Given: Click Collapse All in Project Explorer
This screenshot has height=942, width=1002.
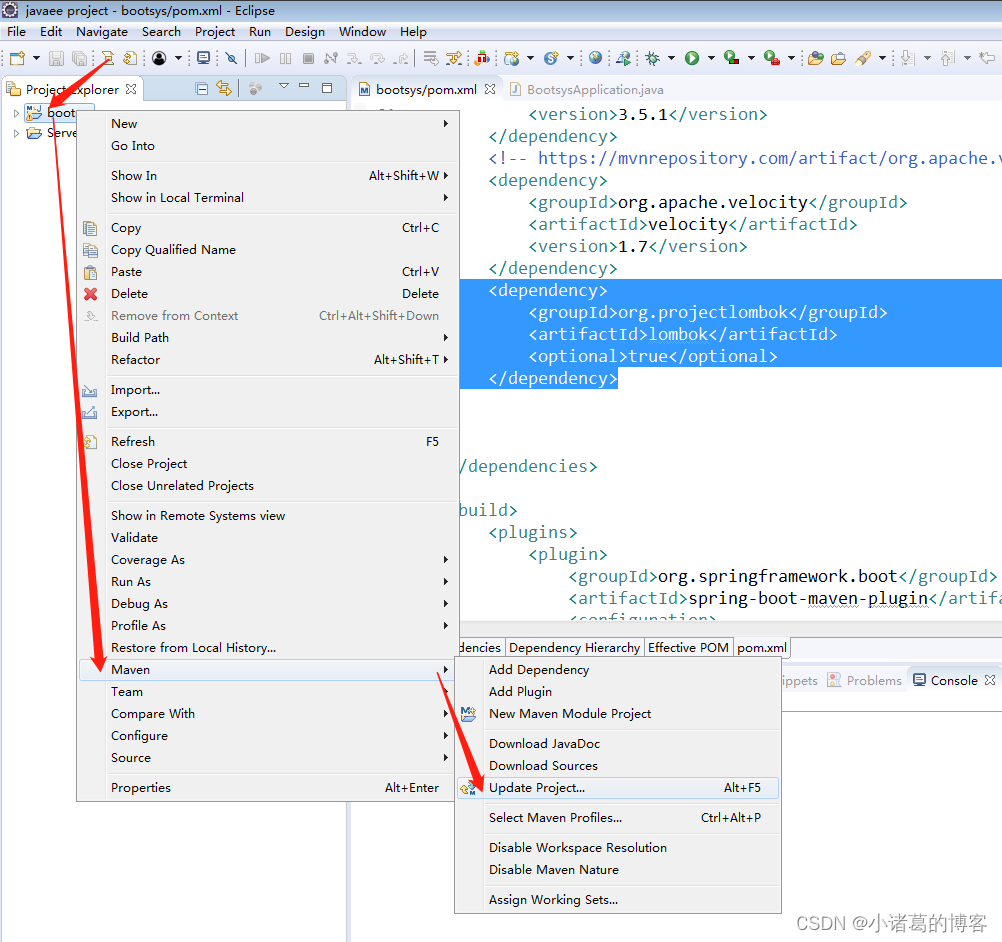Looking at the screenshot, I should [x=201, y=89].
